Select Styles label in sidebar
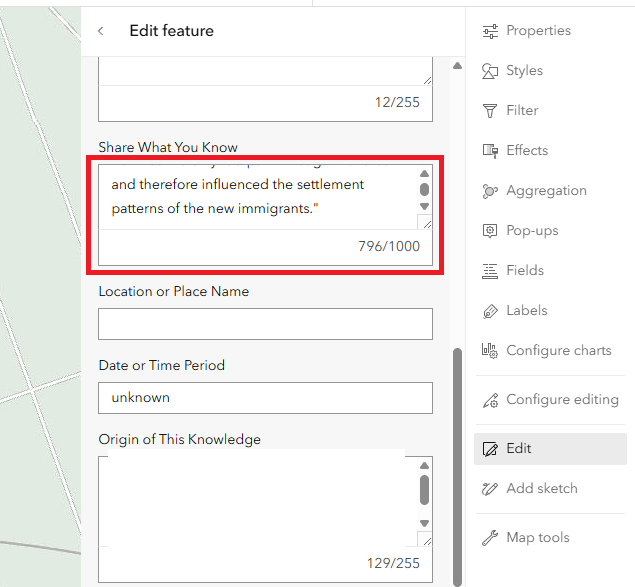 [x=524, y=71]
